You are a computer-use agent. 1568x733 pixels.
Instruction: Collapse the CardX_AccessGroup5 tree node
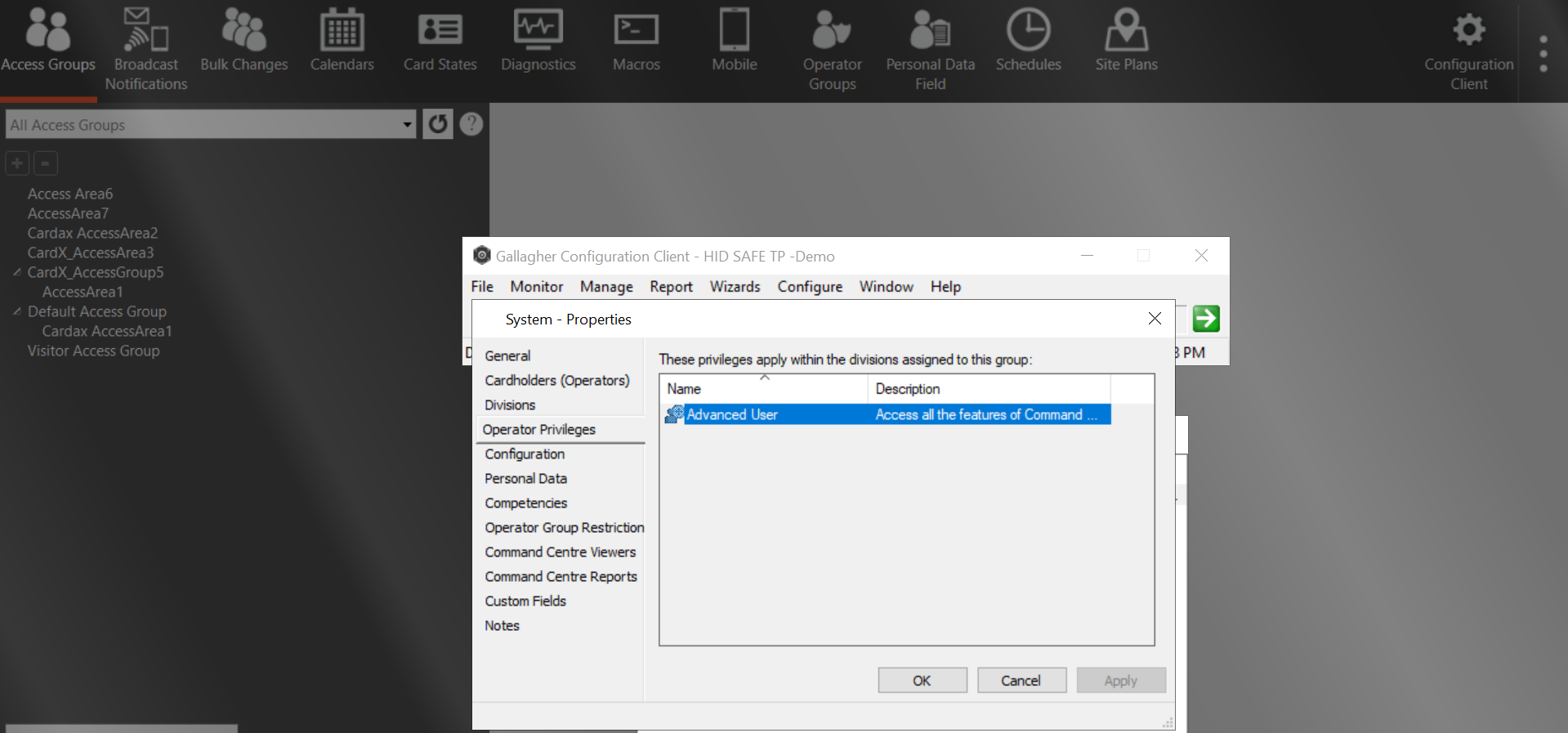click(x=17, y=272)
